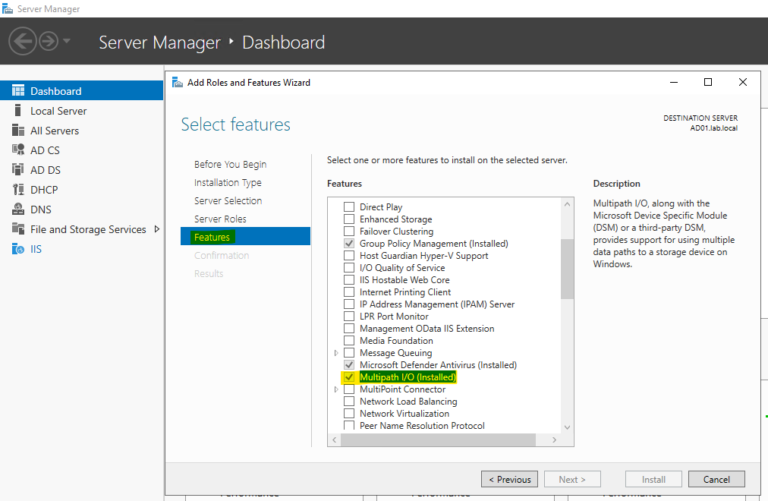Select the DNS role icon

point(18,210)
